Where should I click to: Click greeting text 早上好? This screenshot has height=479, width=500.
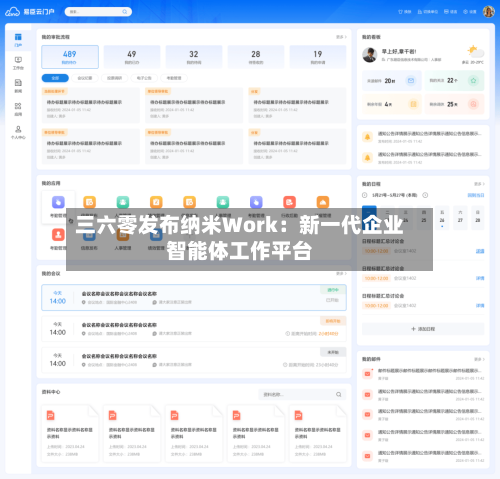[399, 51]
